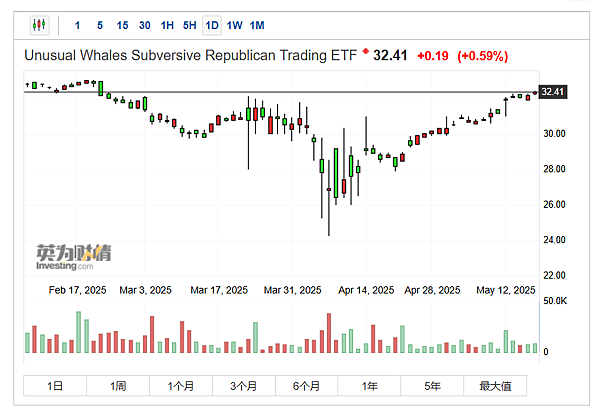Show the 1年 time range
This screenshot has width=600, height=414.
pyautogui.click(x=369, y=386)
